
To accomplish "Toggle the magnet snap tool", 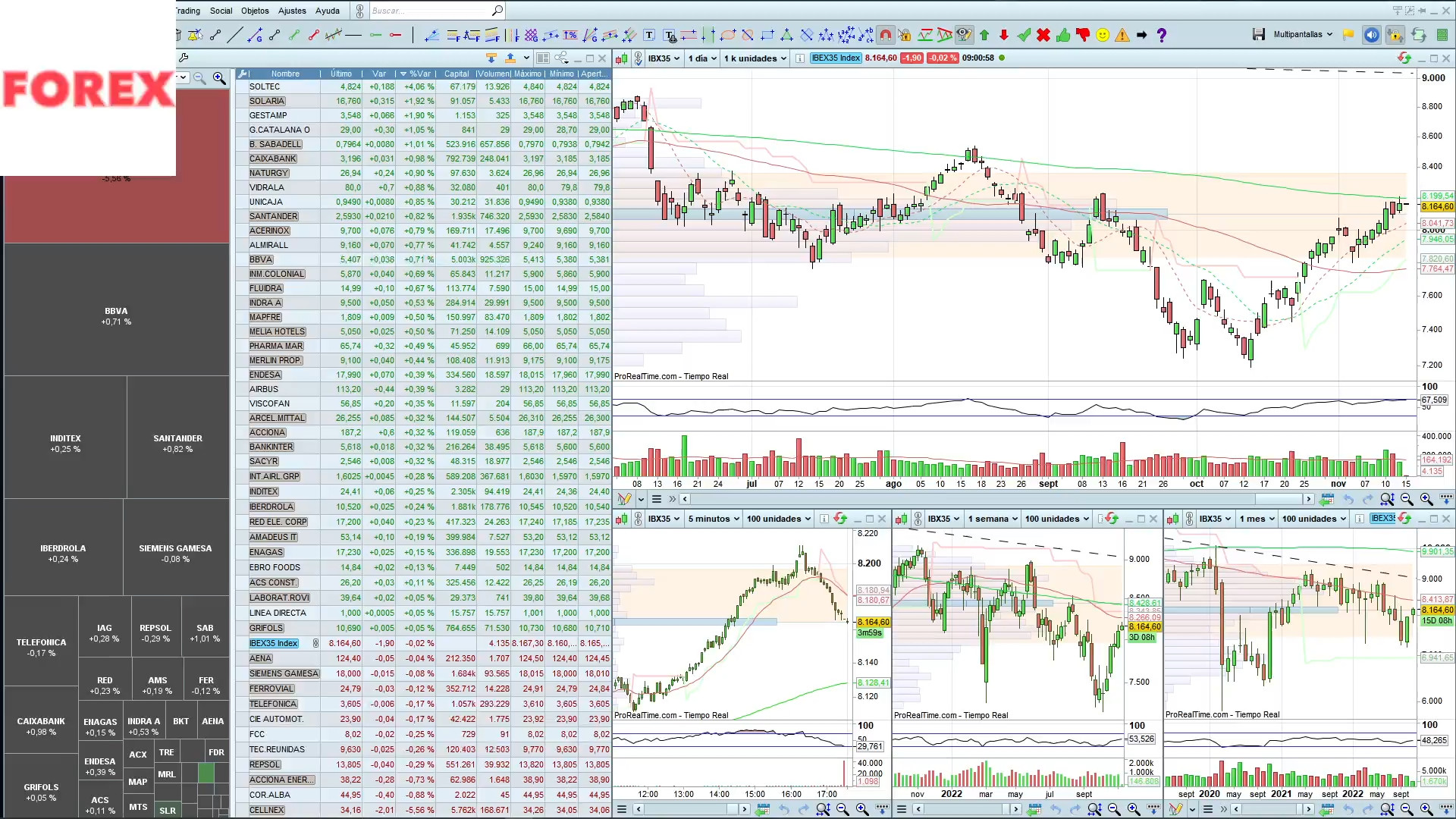I will point(885,35).
